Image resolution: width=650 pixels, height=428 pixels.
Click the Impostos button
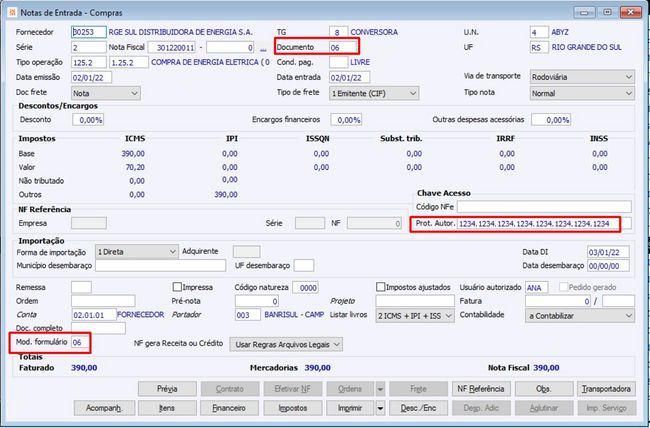(x=292, y=408)
